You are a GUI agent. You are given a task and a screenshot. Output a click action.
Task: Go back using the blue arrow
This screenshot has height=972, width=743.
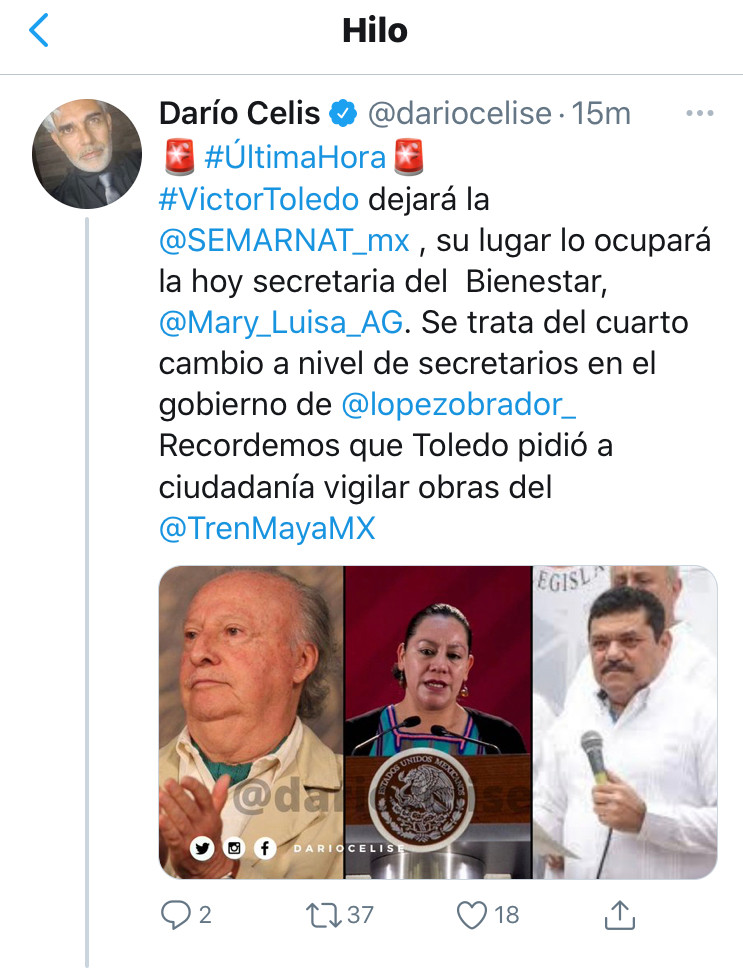point(38,30)
